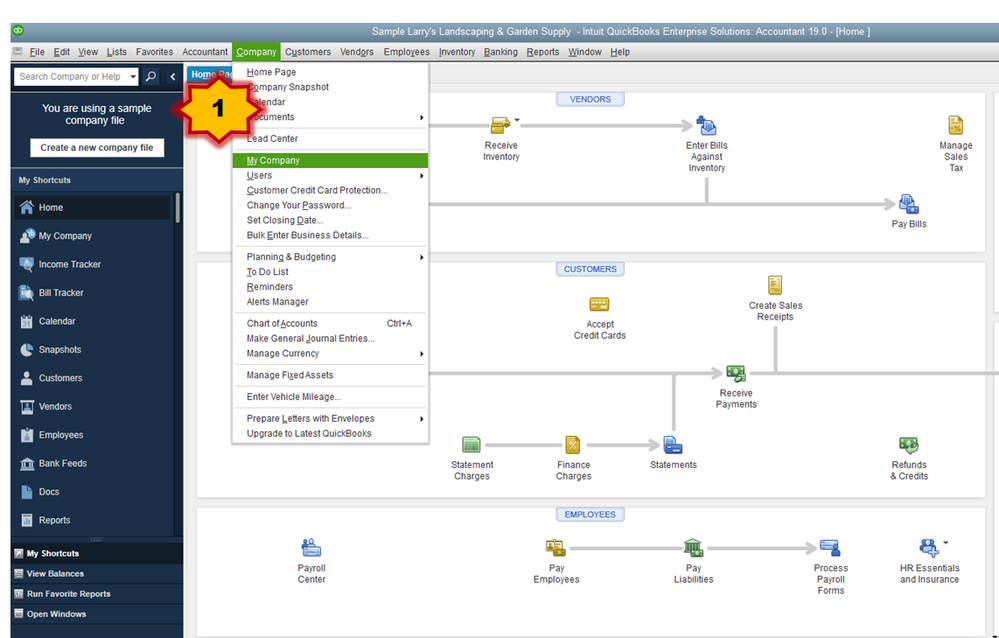Open Pay Liabilities icon
Screen dimensions: 999x638
click(x=693, y=547)
